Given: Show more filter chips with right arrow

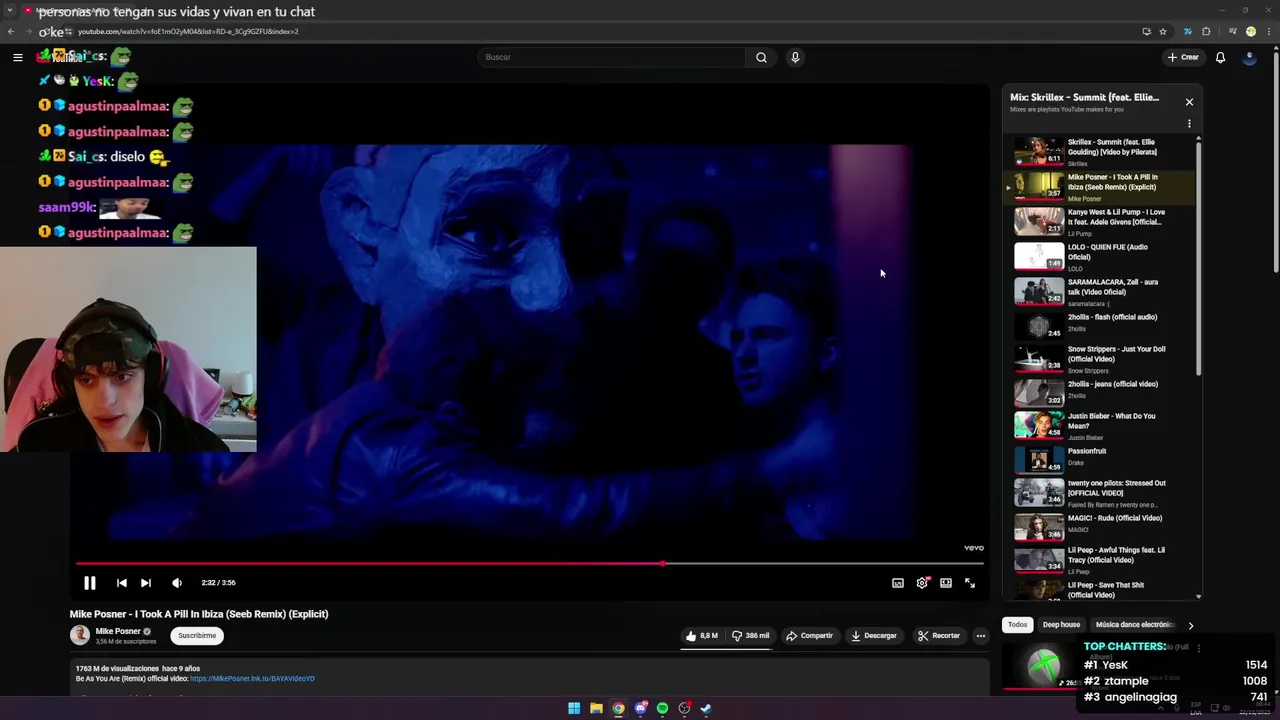Looking at the screenshot, I should (x=1190, y=625).
